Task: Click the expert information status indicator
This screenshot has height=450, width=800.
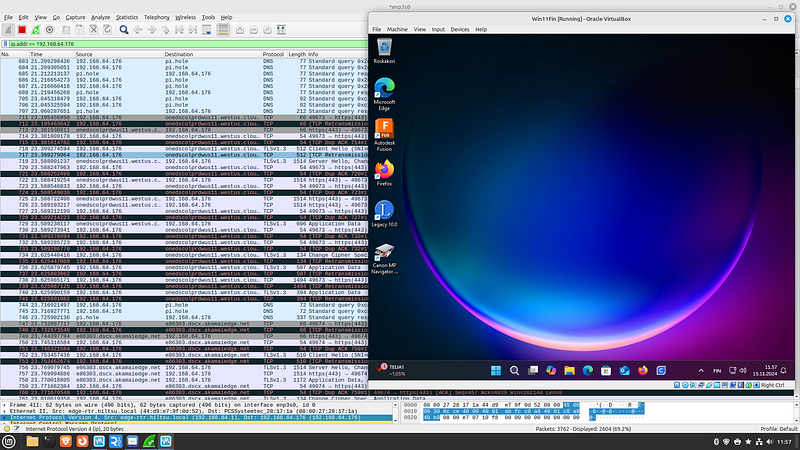Action: click(x=7, y=429)
